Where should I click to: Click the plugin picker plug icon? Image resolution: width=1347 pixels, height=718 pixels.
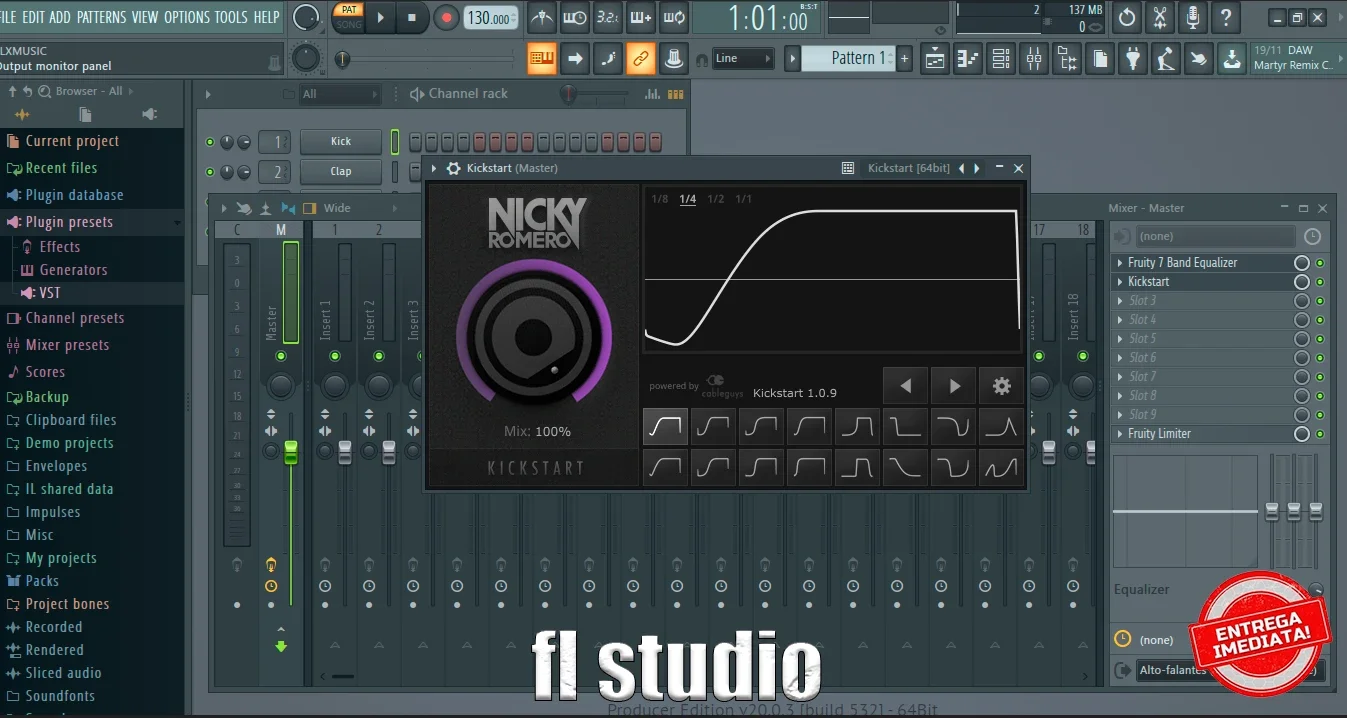point(1132,59)
